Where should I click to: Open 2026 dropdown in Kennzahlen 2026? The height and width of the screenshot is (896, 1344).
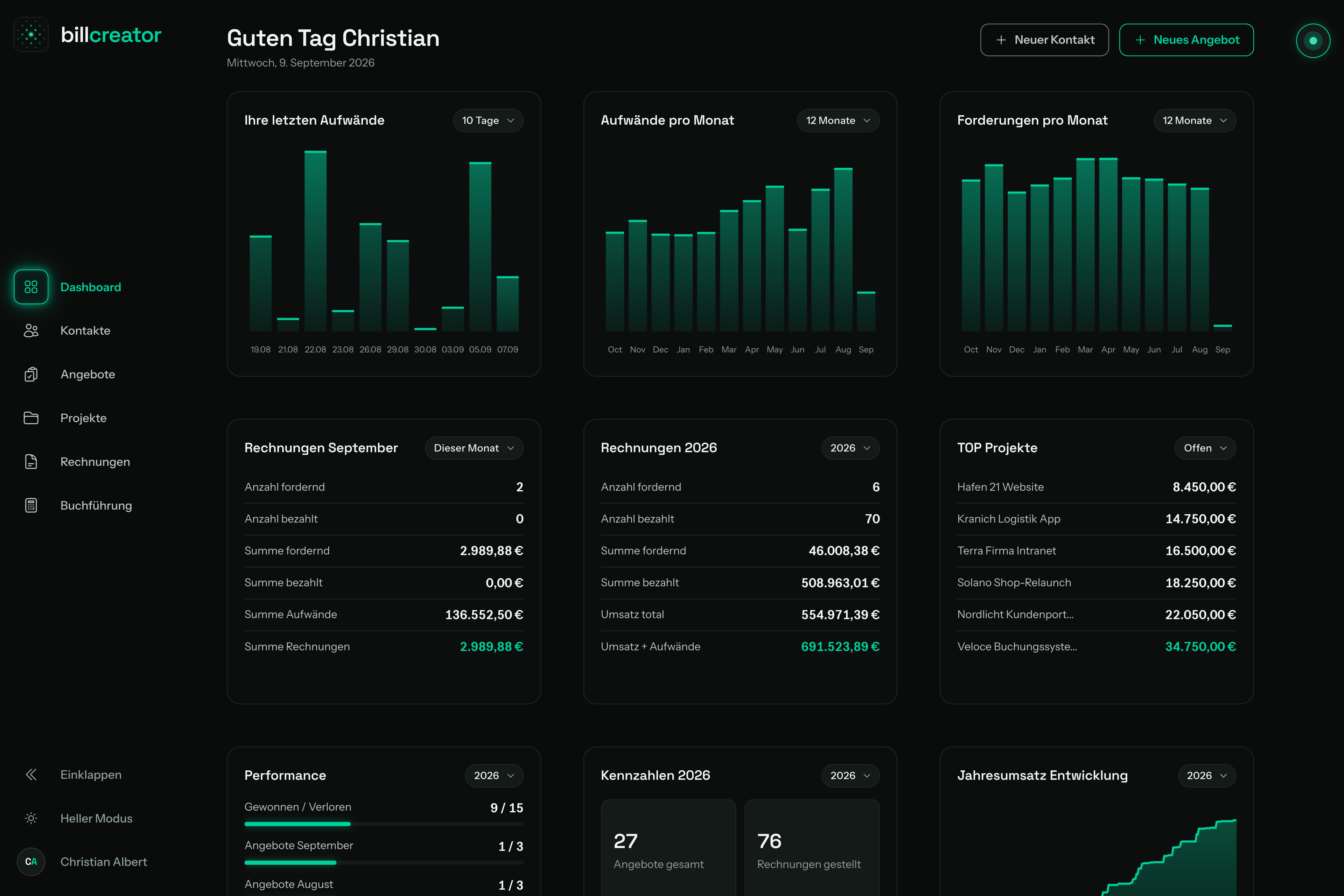click(850, 776)
